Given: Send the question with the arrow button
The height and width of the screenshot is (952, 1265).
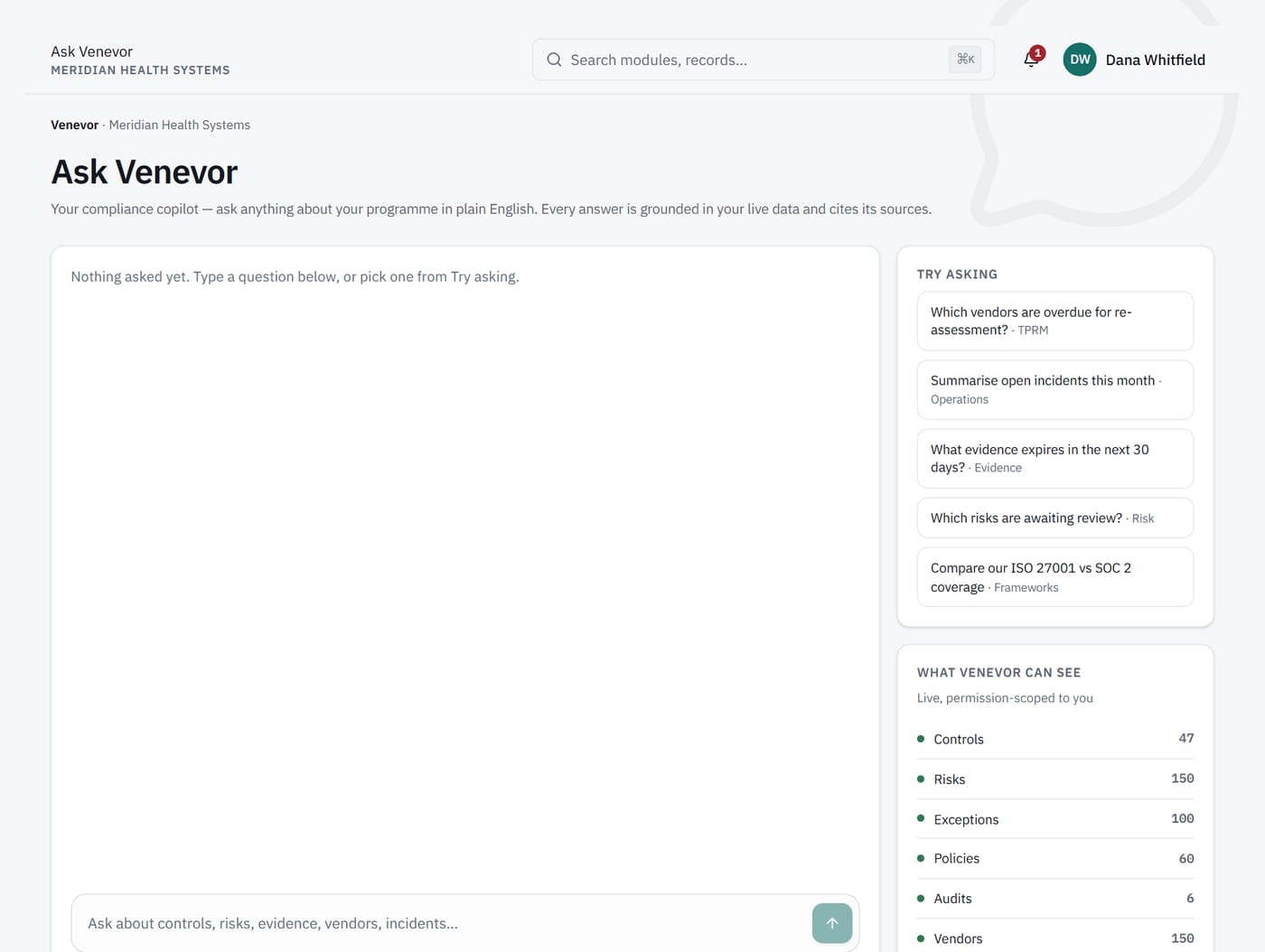Looking at the screenshot, I should pyautogui.click(x=832, y=923).
